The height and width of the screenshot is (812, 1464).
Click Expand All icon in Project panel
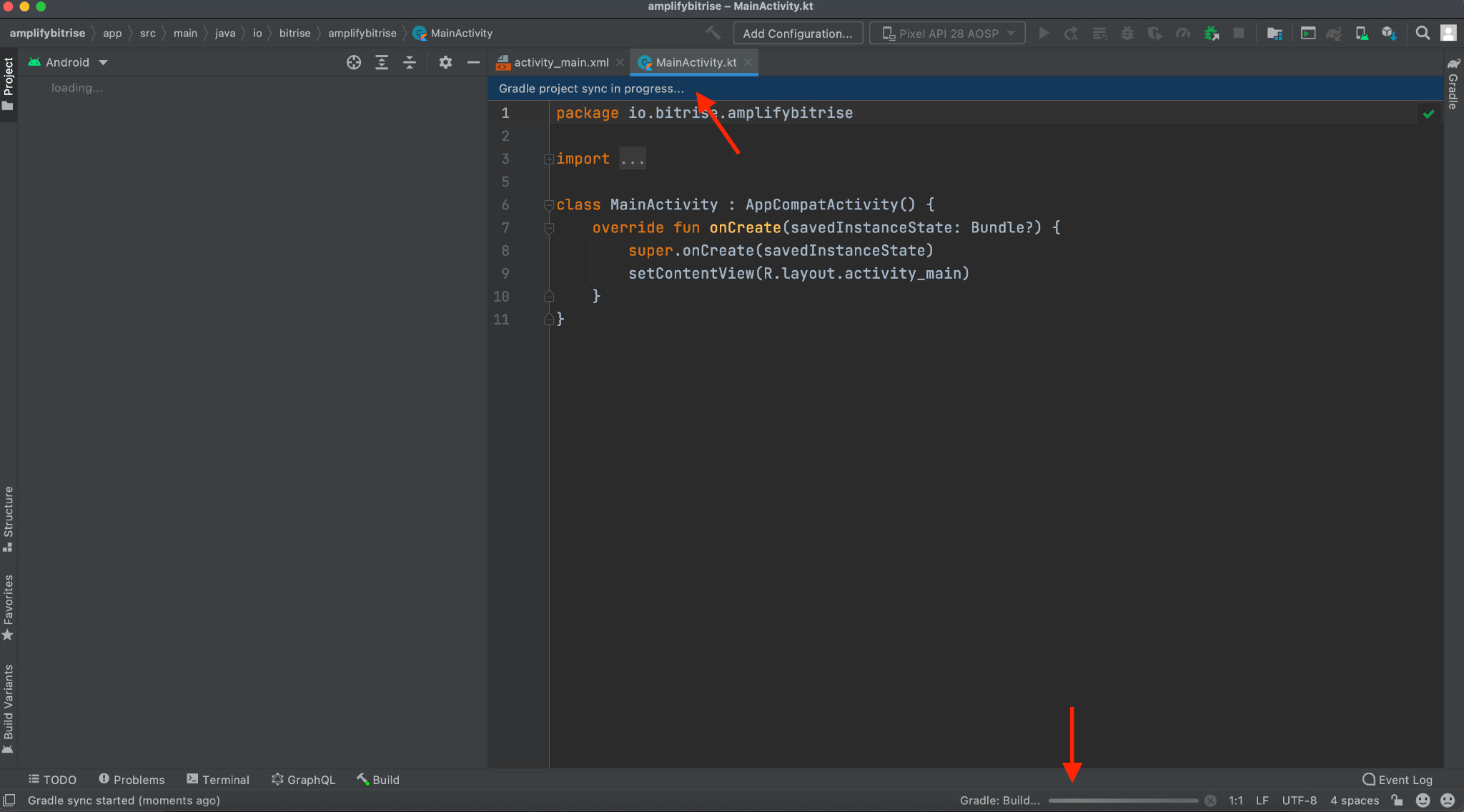(382, 62)
